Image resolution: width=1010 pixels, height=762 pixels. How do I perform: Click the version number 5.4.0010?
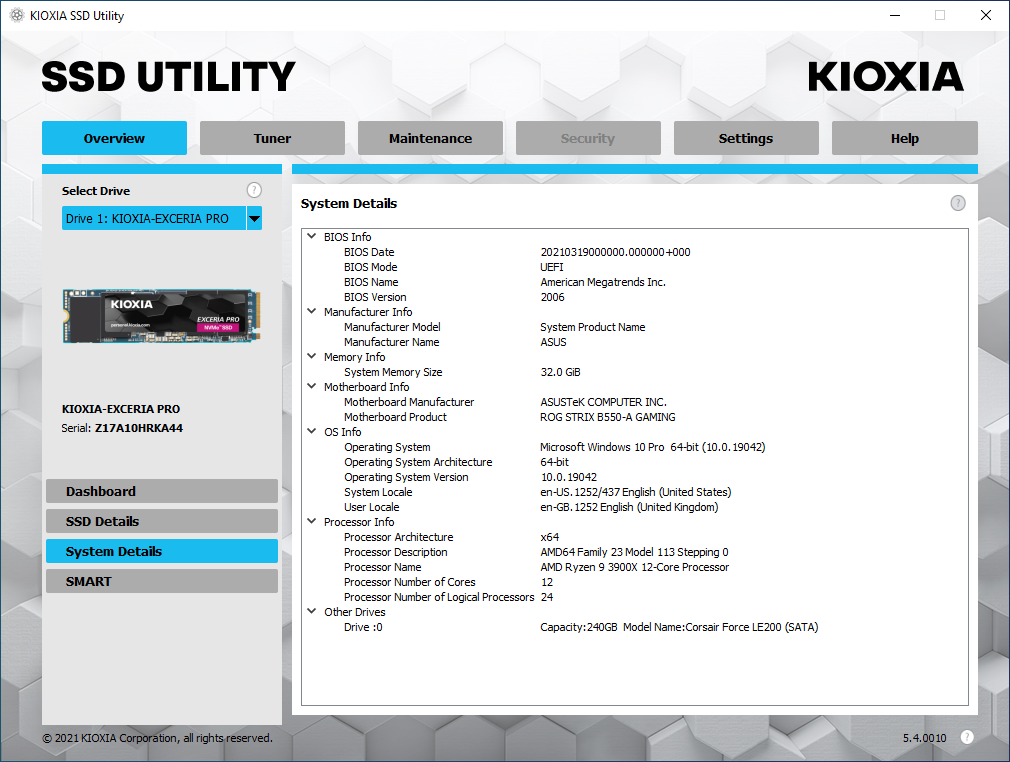pyautogui.click(x=924, y=738)
